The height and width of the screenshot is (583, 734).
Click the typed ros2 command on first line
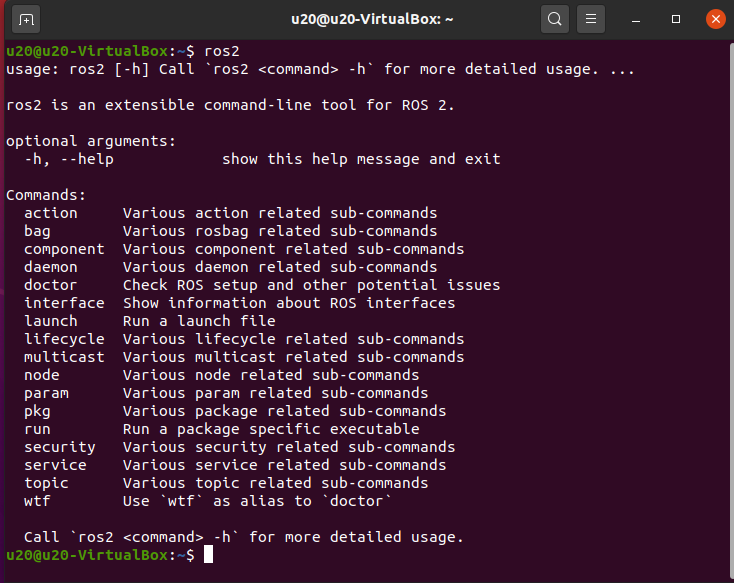[221, 51]
